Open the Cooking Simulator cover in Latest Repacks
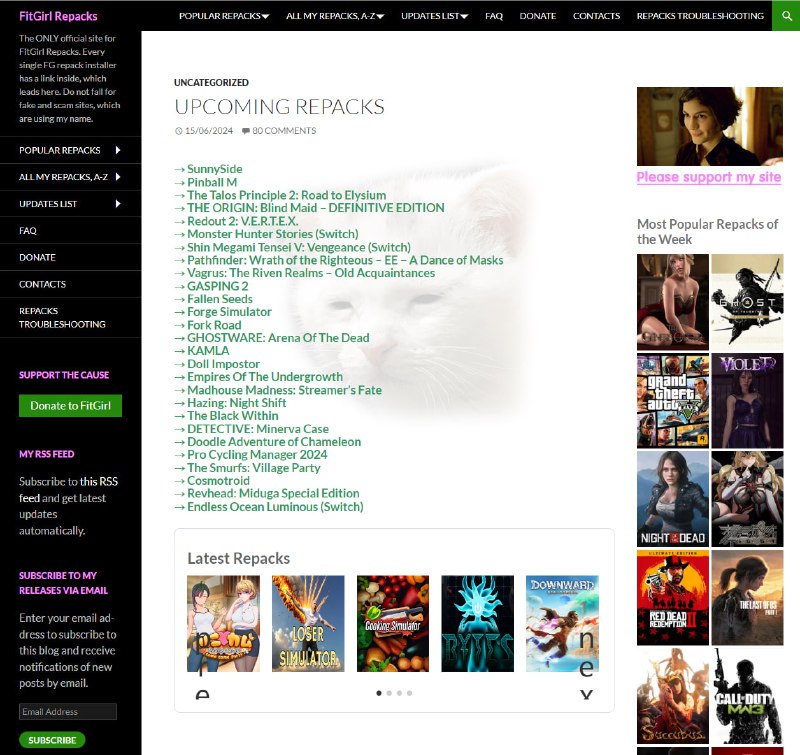 tap(392, 623)
